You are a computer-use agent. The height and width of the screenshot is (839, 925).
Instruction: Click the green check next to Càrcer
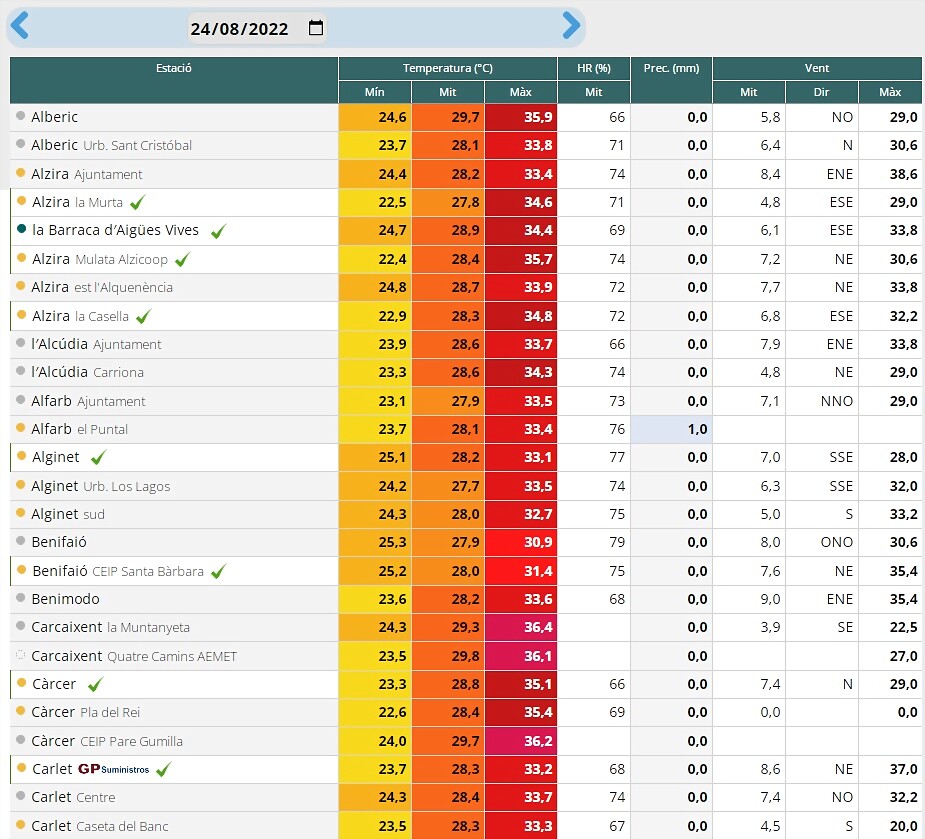[95, 684]
